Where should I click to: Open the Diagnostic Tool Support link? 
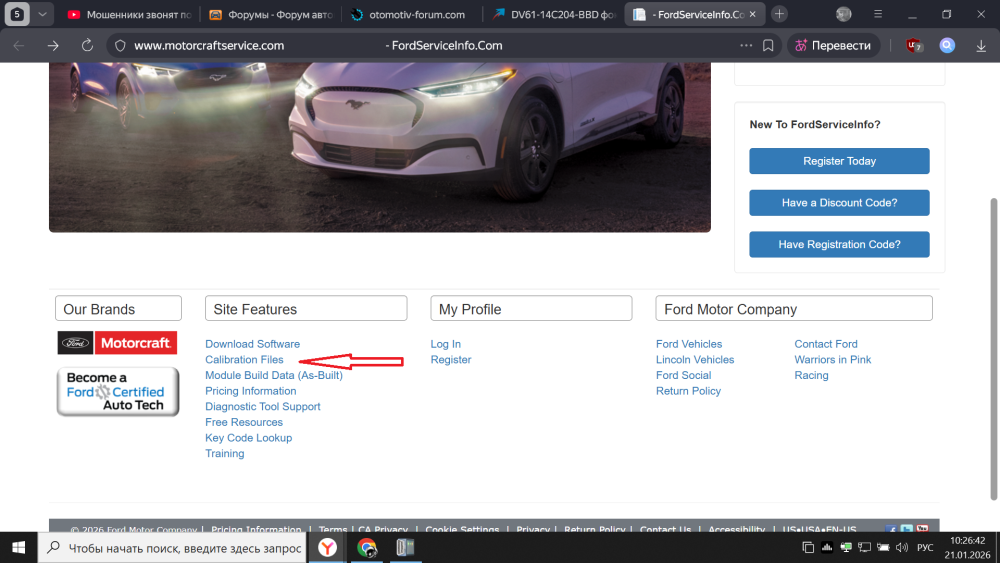(262, 406)
